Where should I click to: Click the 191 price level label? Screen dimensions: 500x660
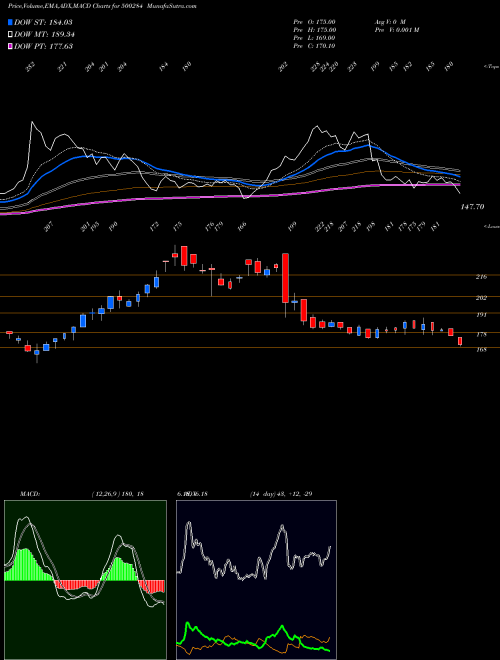tap(481, 314)
